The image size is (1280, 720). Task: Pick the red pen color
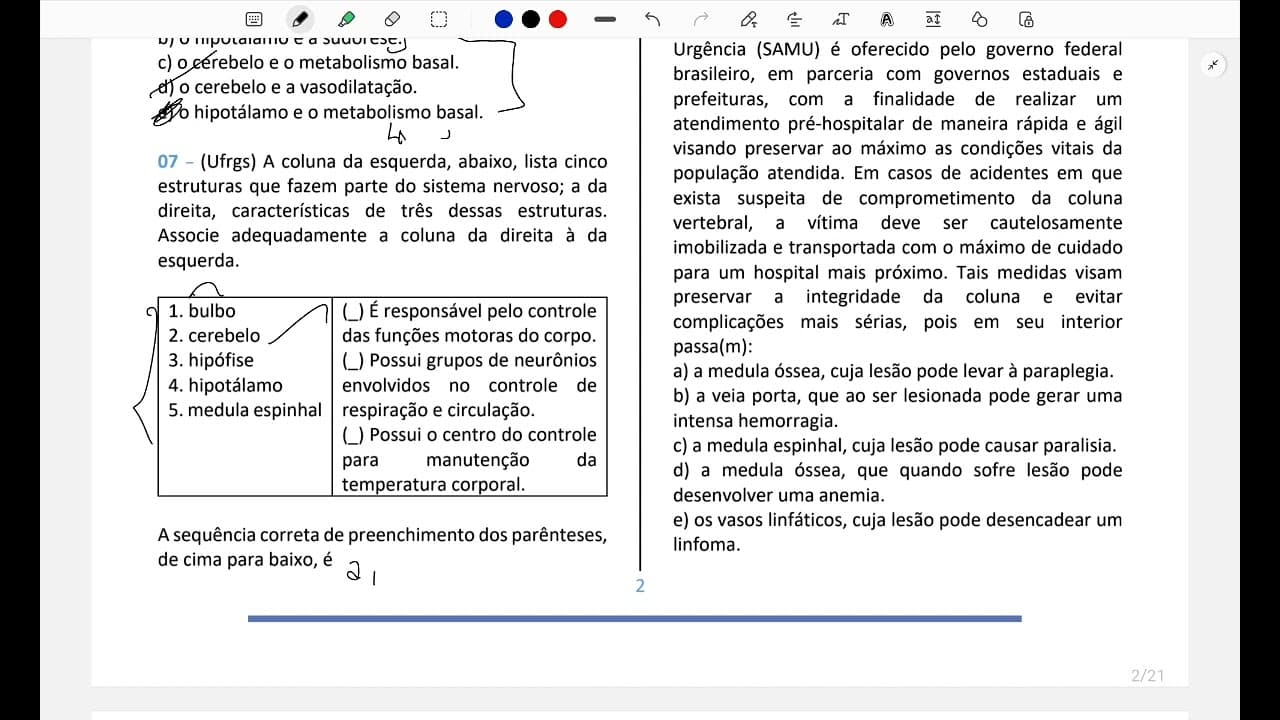[x=558, y=19]
